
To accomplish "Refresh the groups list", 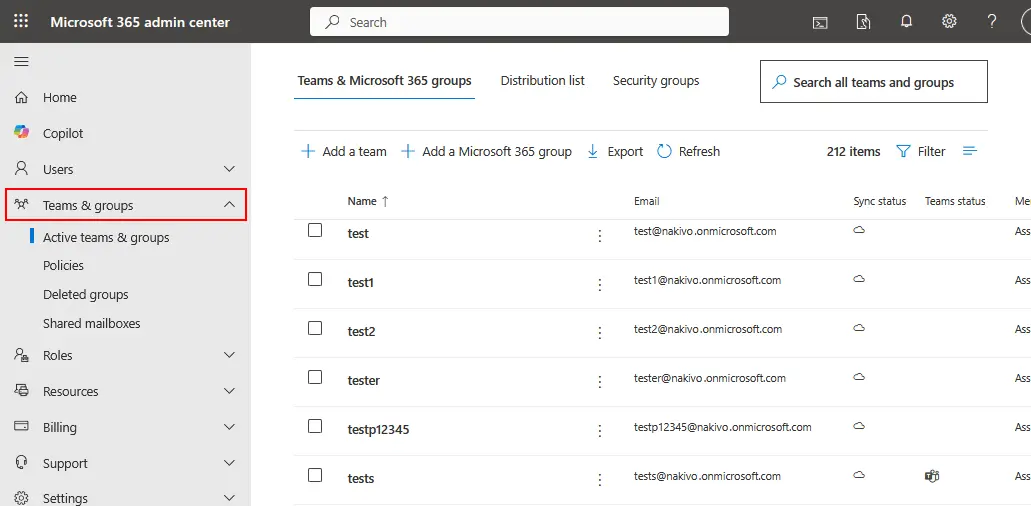I will coord(688,151).
